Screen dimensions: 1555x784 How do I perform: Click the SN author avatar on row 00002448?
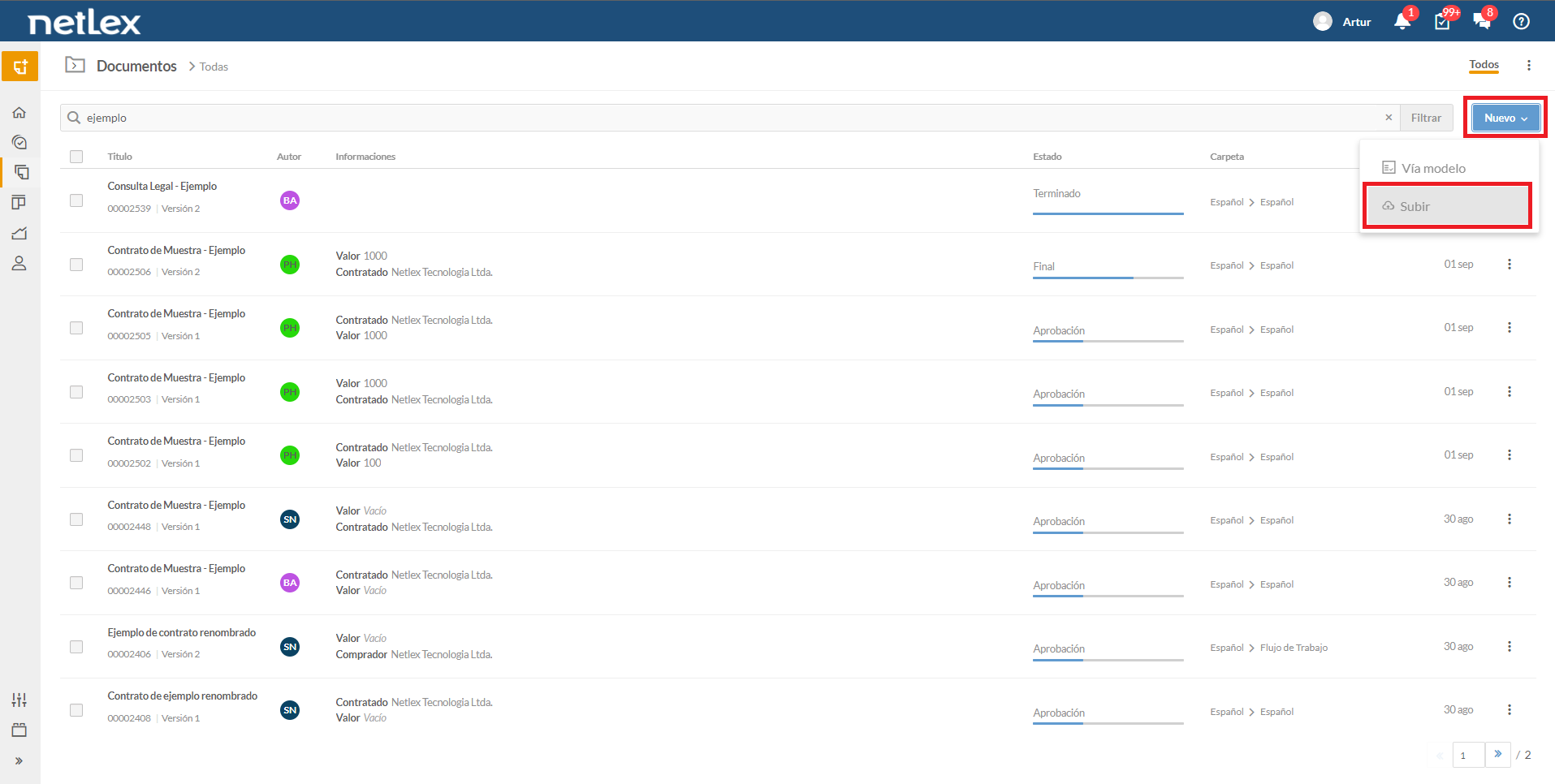click(x=290, y=519)
